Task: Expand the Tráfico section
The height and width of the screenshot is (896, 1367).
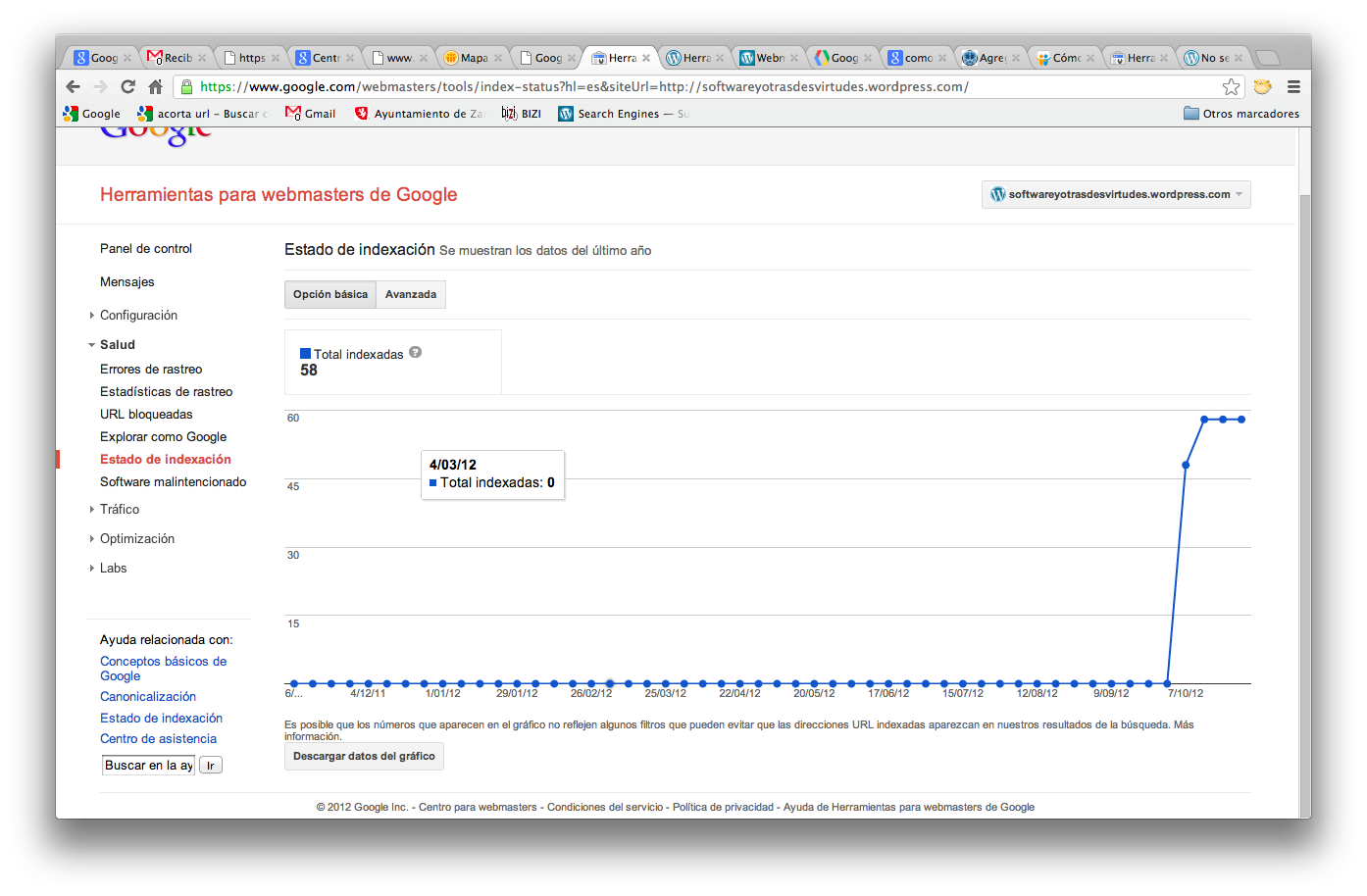Action: 120,510
